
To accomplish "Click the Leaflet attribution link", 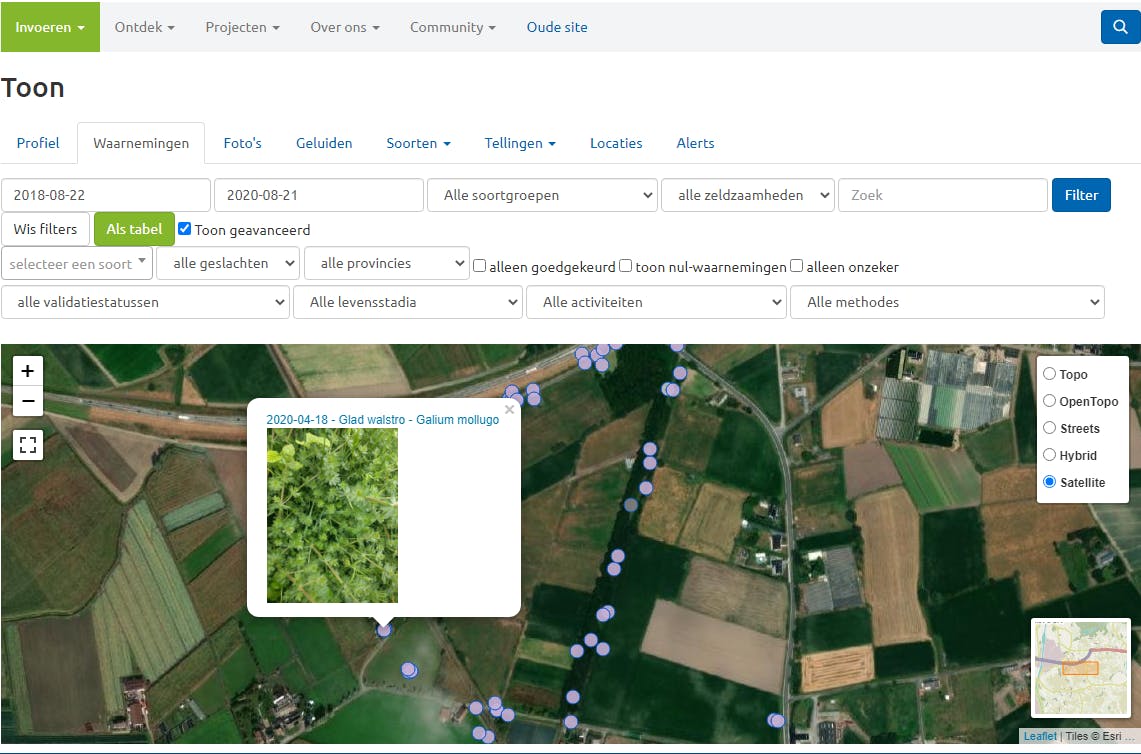I will point(1040,736).
